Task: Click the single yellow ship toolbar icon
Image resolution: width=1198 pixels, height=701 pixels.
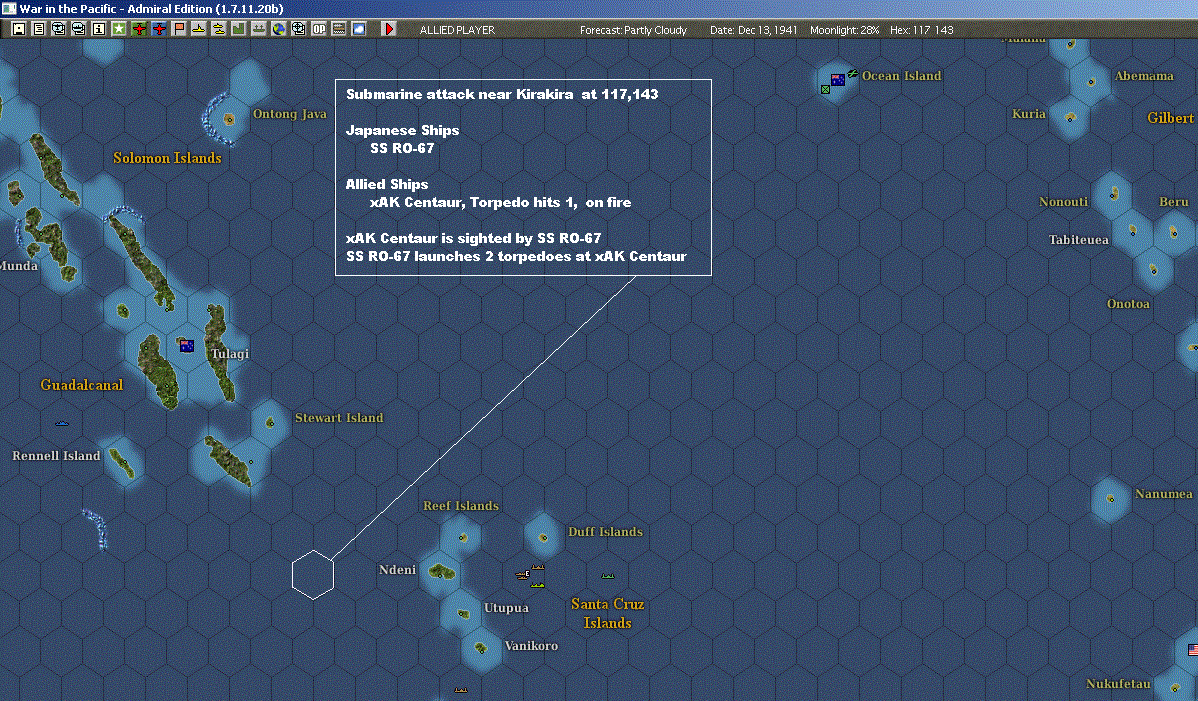Action: 199,29
